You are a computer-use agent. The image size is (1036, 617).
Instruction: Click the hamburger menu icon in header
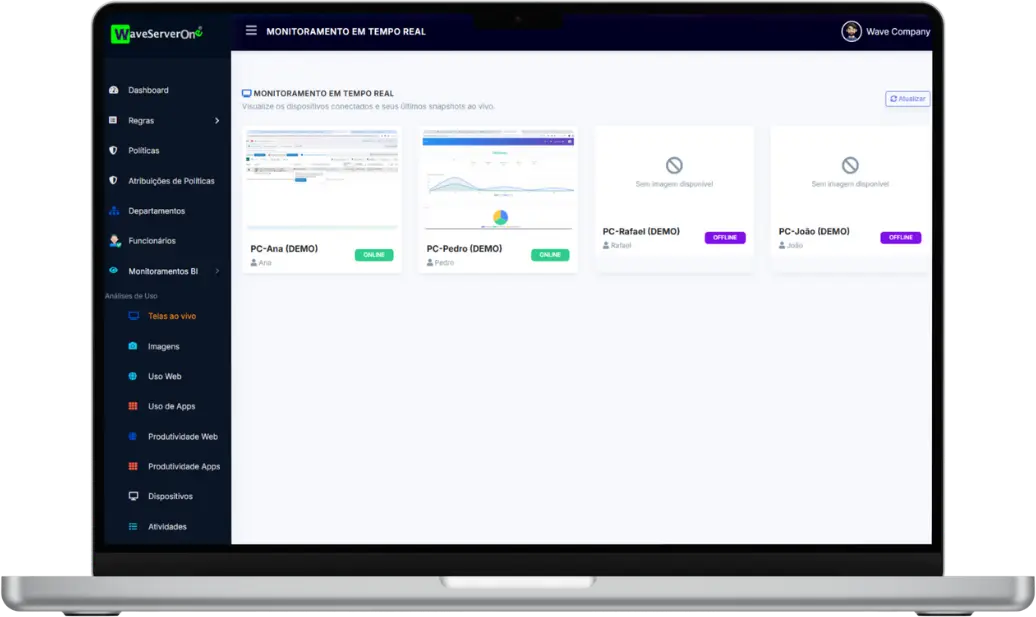tap(251, 31)
